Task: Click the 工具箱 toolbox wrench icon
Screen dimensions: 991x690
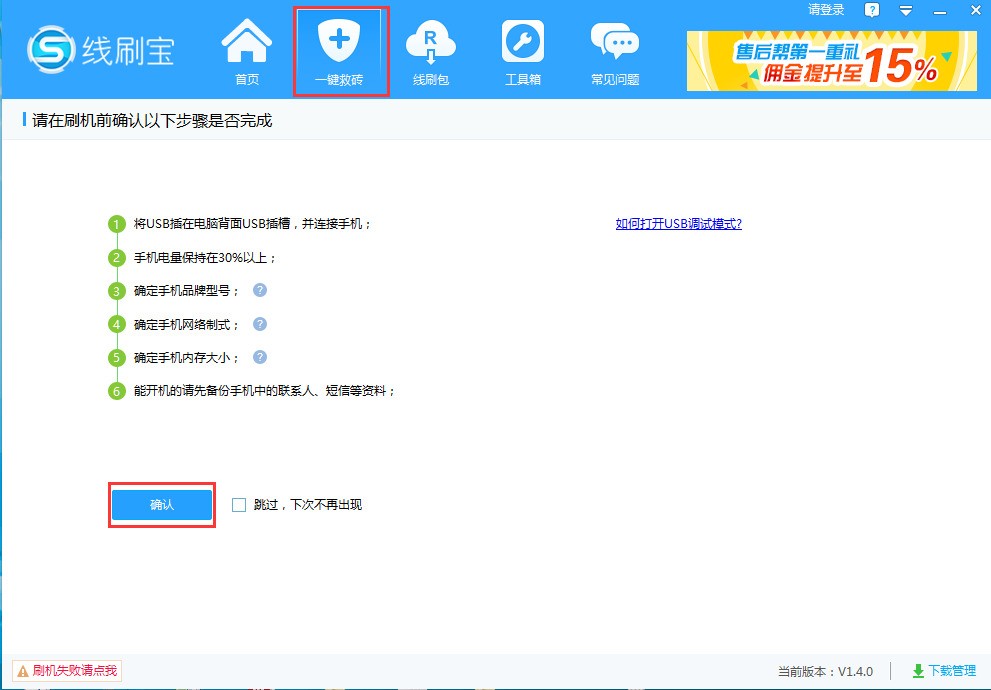Action: (522, 42)
